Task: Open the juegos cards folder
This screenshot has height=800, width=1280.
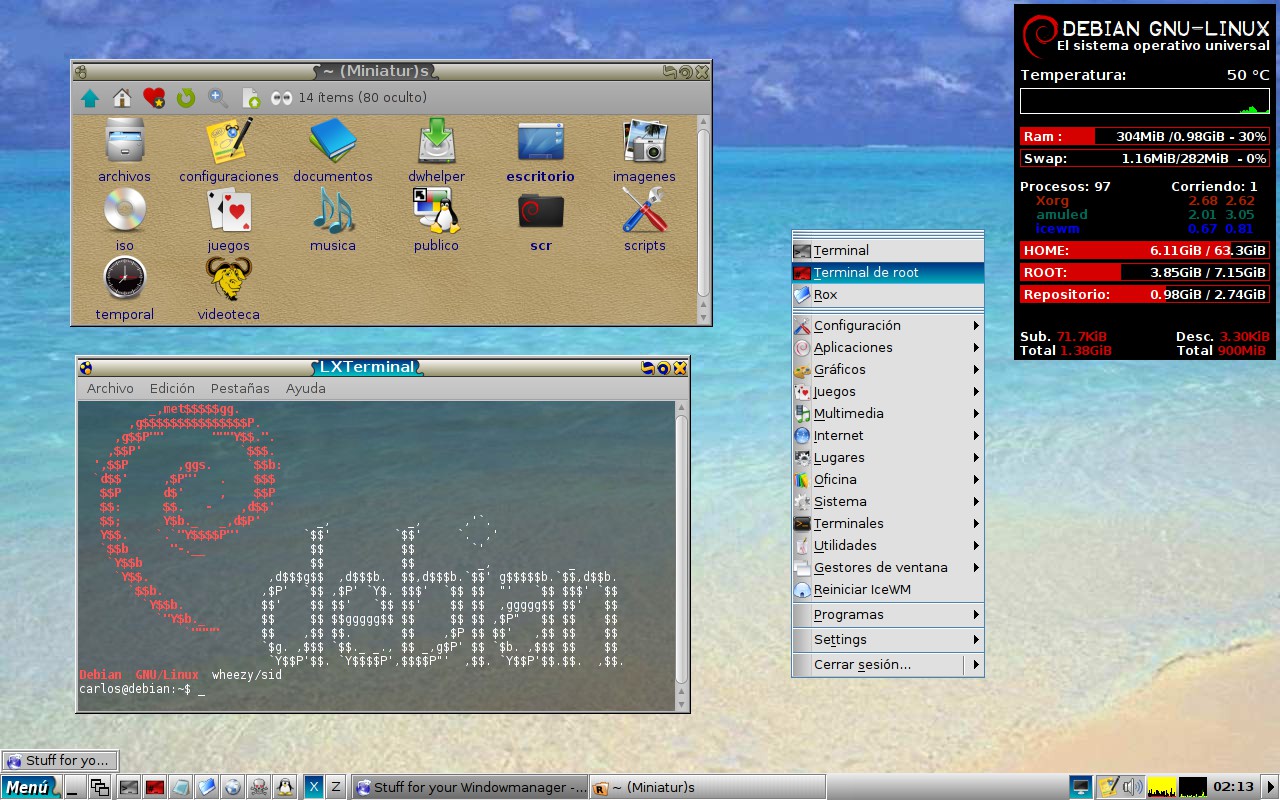Action: (229, 220)
